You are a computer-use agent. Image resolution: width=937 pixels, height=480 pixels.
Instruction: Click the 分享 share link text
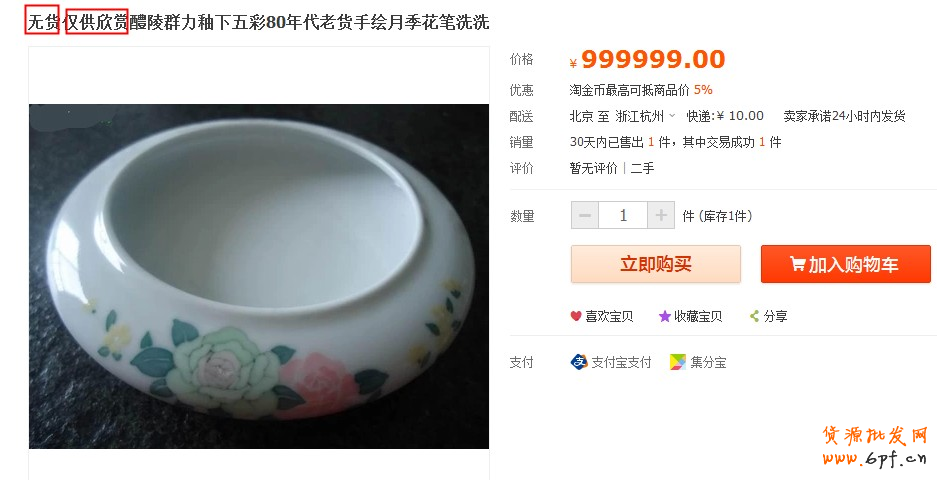[x=776, y=316]
